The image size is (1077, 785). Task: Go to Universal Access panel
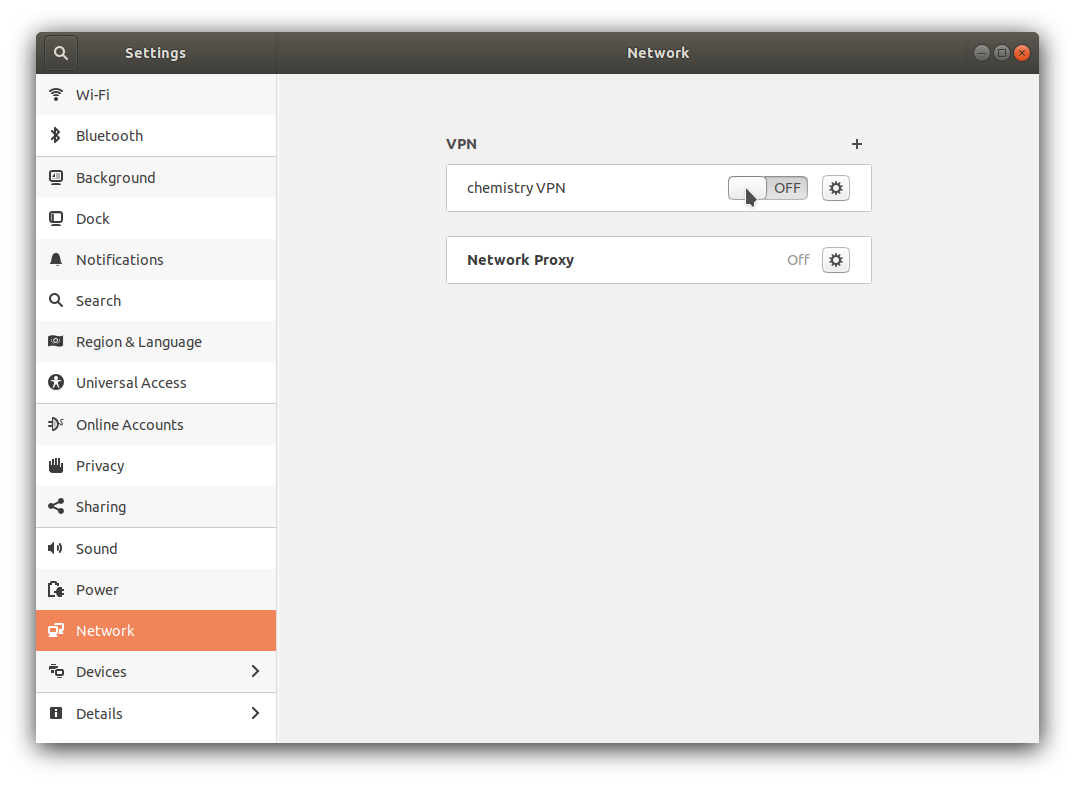pyautogui.click(x=156, y=383)
